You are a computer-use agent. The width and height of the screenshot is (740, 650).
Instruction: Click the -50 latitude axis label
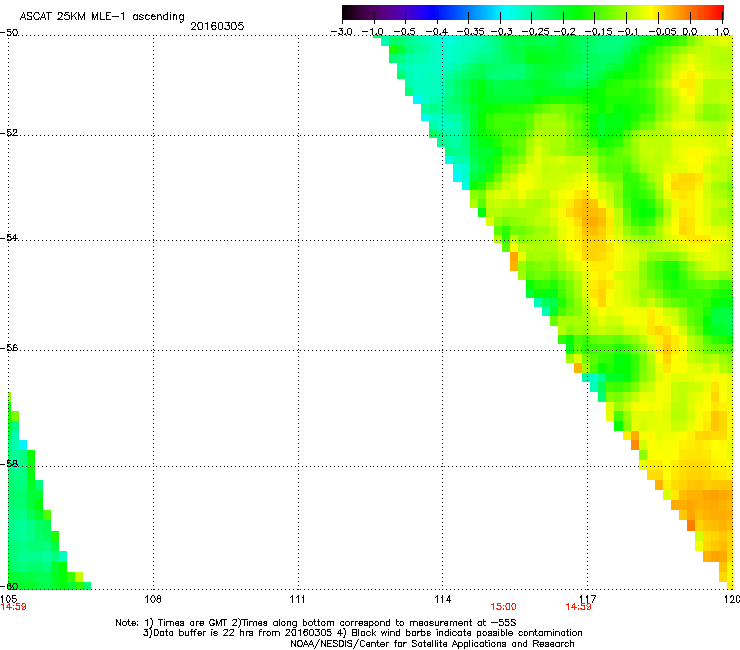click(x=9, y=33)
